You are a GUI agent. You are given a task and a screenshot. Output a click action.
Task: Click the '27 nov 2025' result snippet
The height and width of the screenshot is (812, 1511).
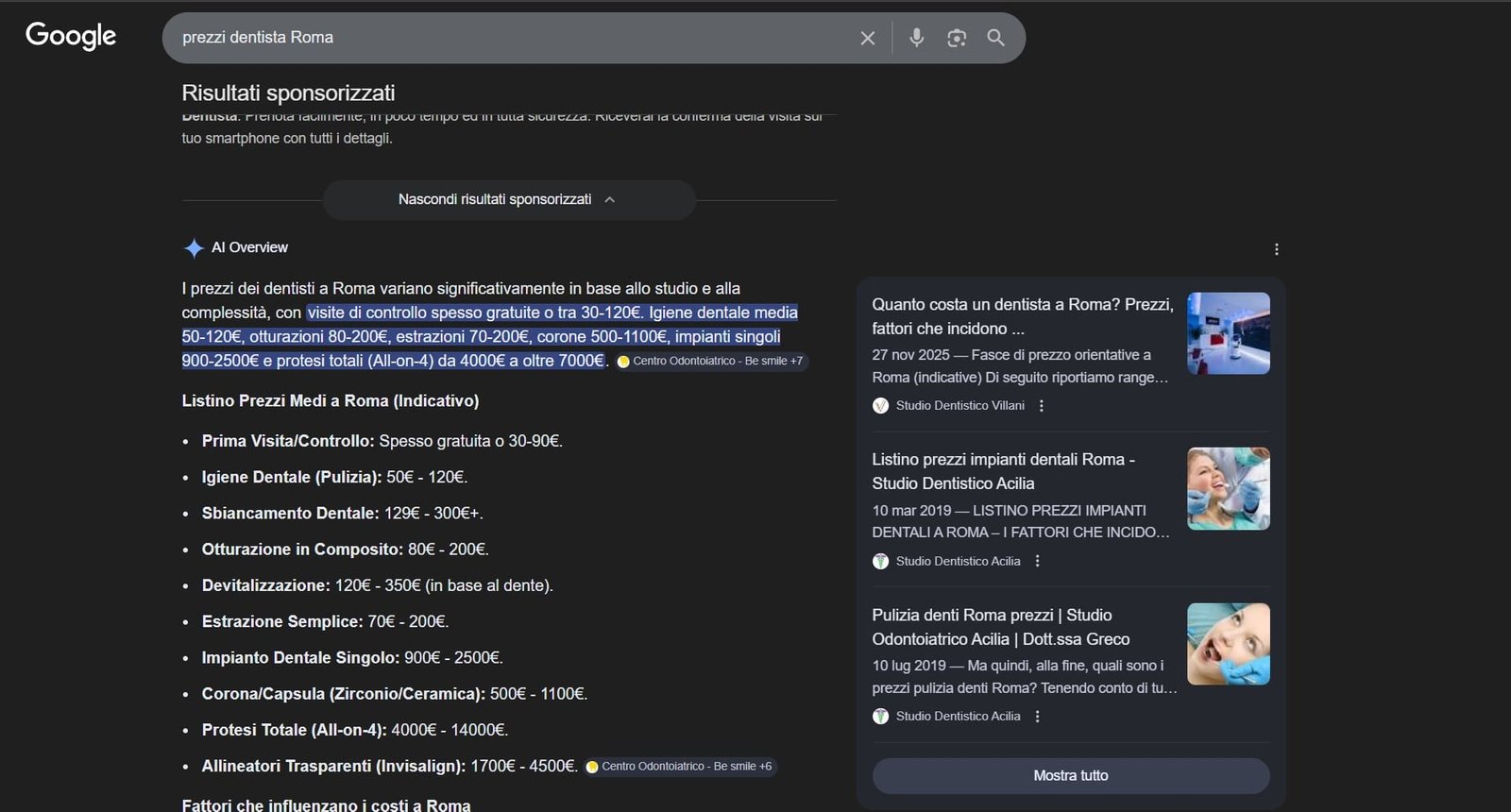[x=1021, y=366]
